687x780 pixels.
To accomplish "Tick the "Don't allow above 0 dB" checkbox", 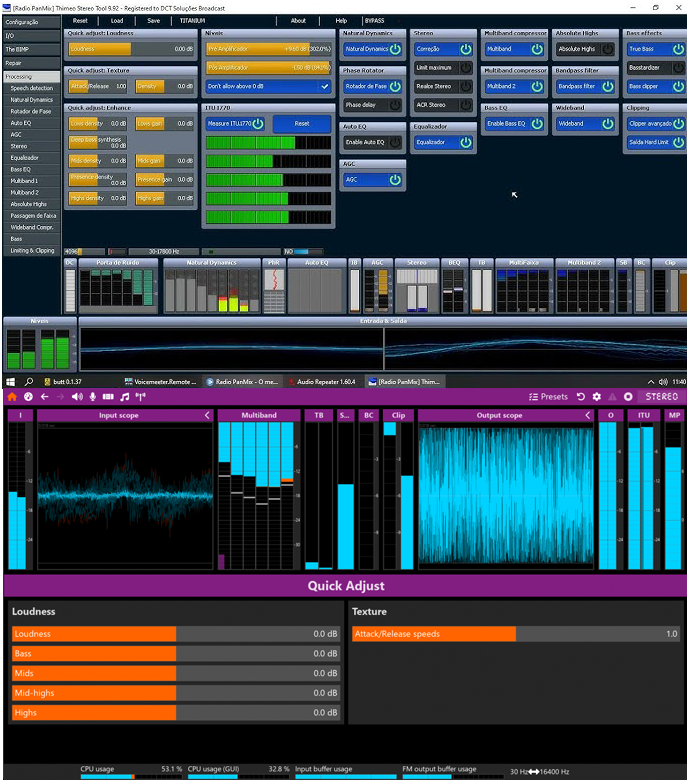I will pyautogui.click(x=324, y=86).
